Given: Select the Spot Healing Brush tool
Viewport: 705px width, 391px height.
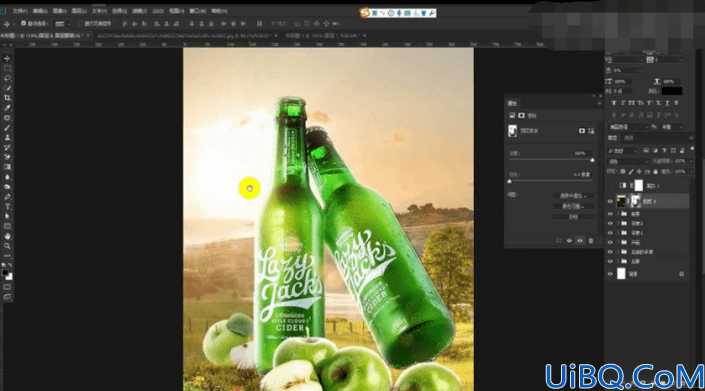Looking at the screenshot, I should coord(7,118).
